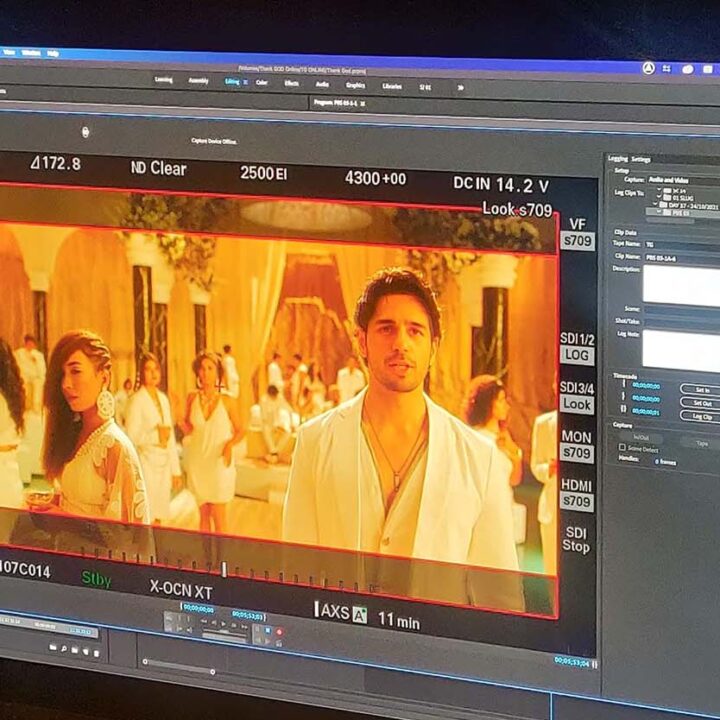Open the Window menu in the menu bar

pos(31,53)
